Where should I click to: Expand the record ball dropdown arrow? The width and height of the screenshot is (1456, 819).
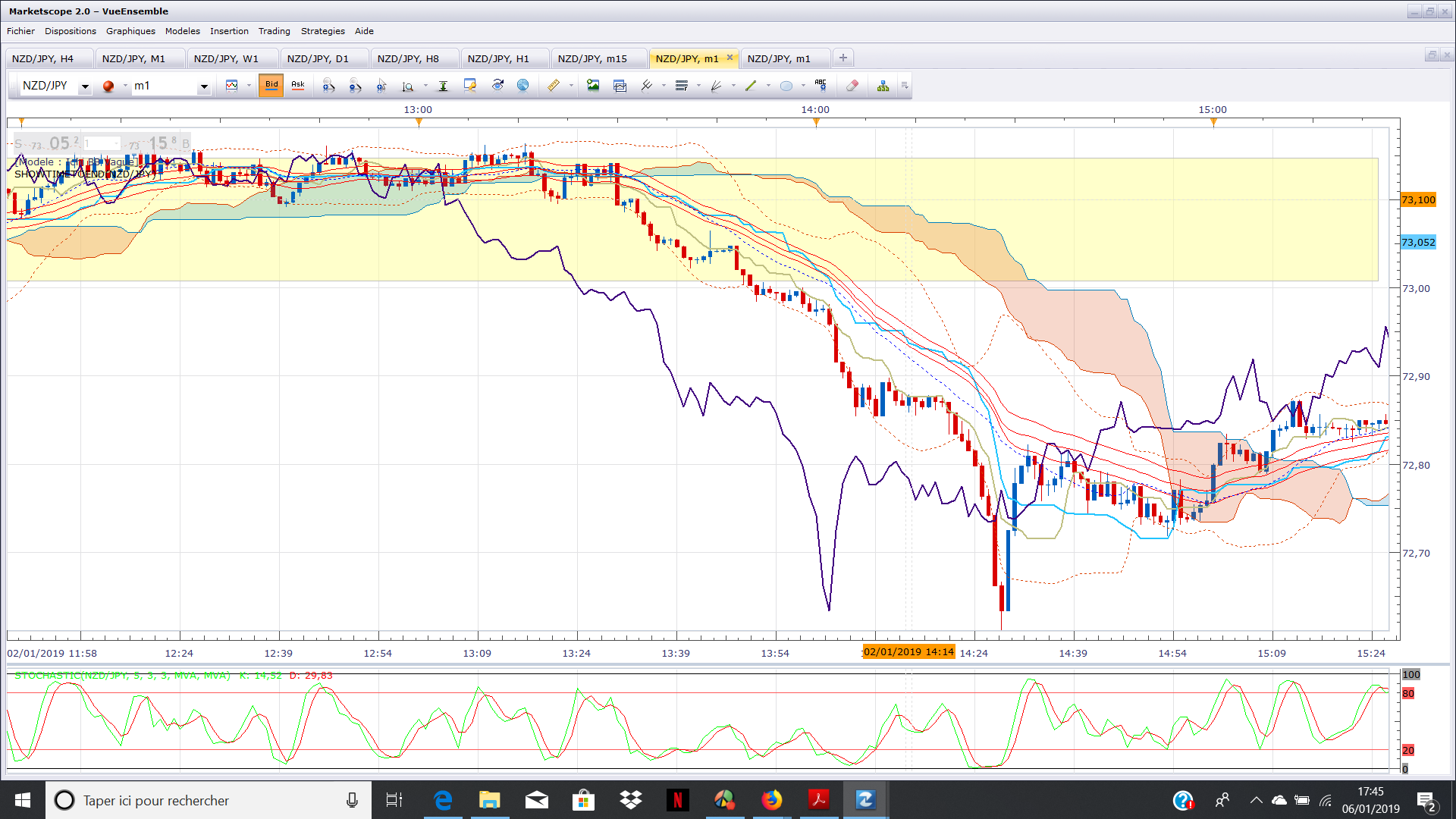tap(125, 86)
